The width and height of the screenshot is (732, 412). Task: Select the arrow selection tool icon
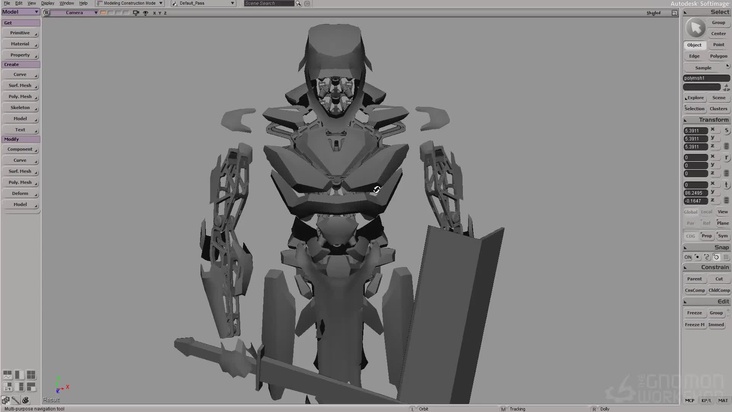coord(694,26)
